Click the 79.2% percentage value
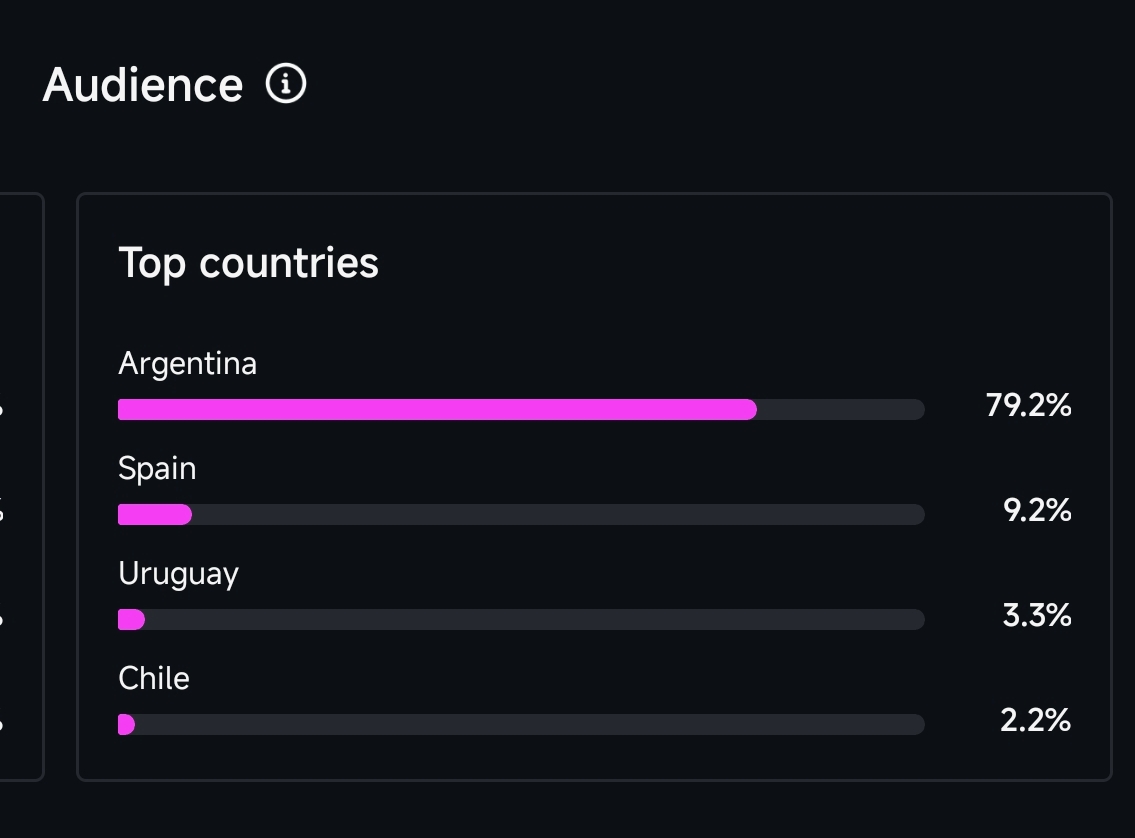The image size is (1135, 838). pos(1028,405)
